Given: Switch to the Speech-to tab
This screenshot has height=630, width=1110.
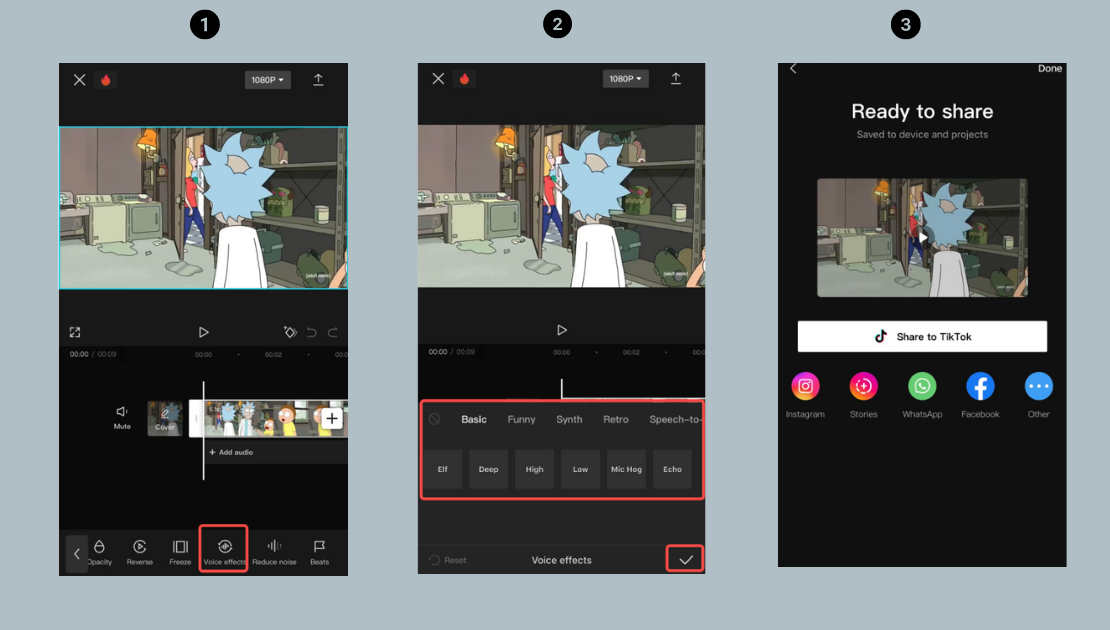Looking at the screenshot, I should click(x=675, y=420).
